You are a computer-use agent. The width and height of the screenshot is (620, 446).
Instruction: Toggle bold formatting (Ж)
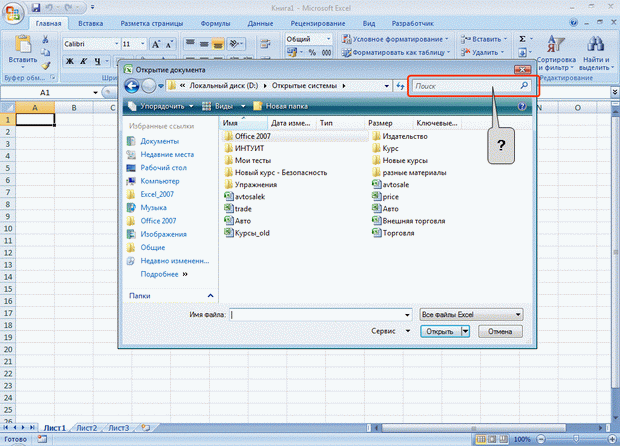point(70,61)
